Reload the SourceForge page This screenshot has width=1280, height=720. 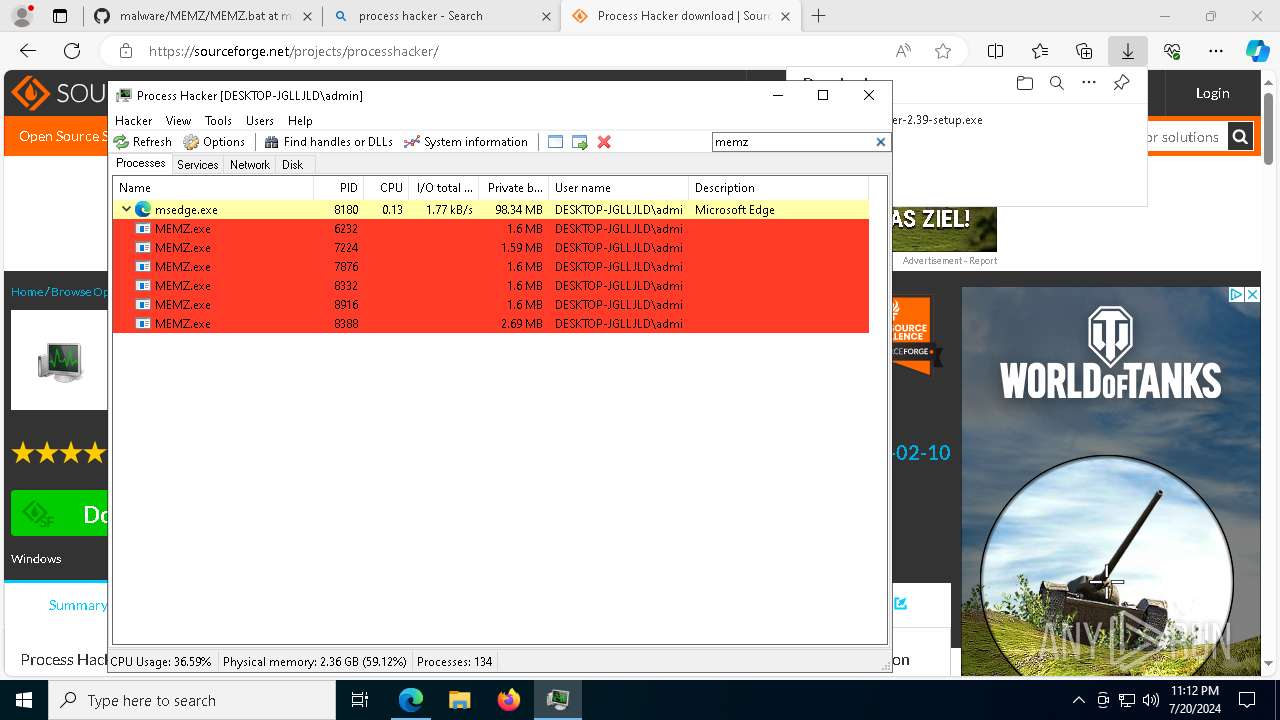click(x=72, y=51)
